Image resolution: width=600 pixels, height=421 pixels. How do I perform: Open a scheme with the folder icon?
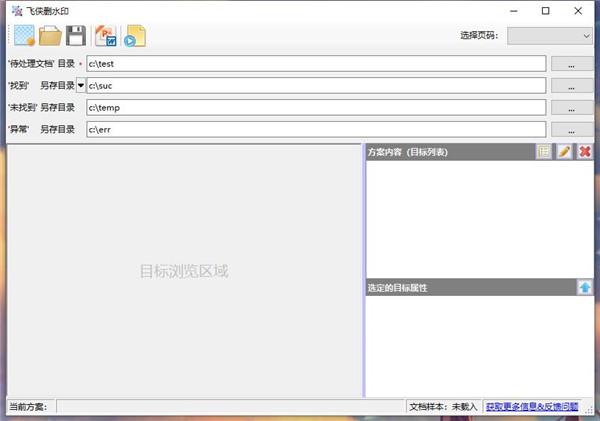coord(50,36)
